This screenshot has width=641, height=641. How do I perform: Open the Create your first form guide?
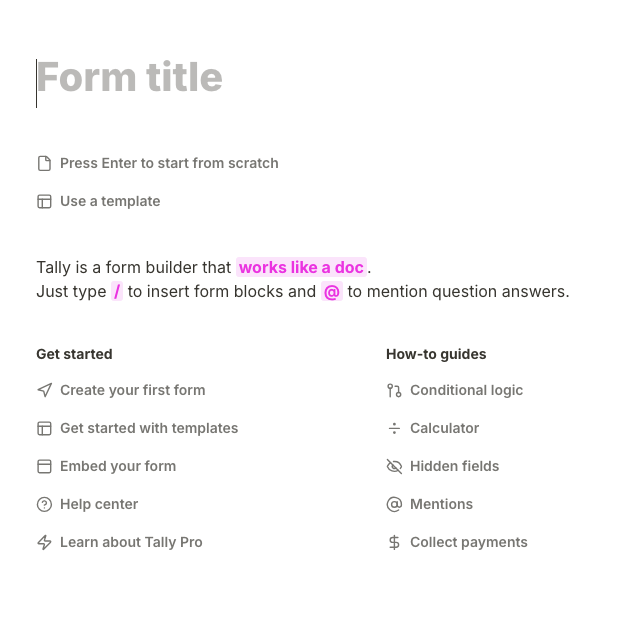[132, 390]
